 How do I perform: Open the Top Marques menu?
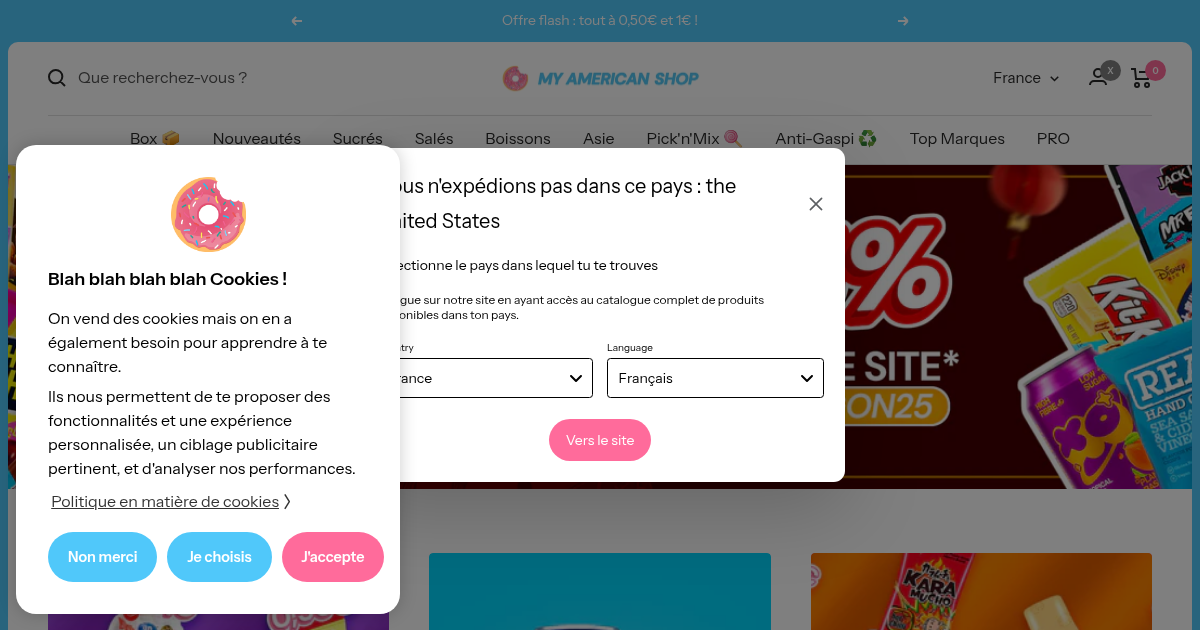(x=957, y=139)
